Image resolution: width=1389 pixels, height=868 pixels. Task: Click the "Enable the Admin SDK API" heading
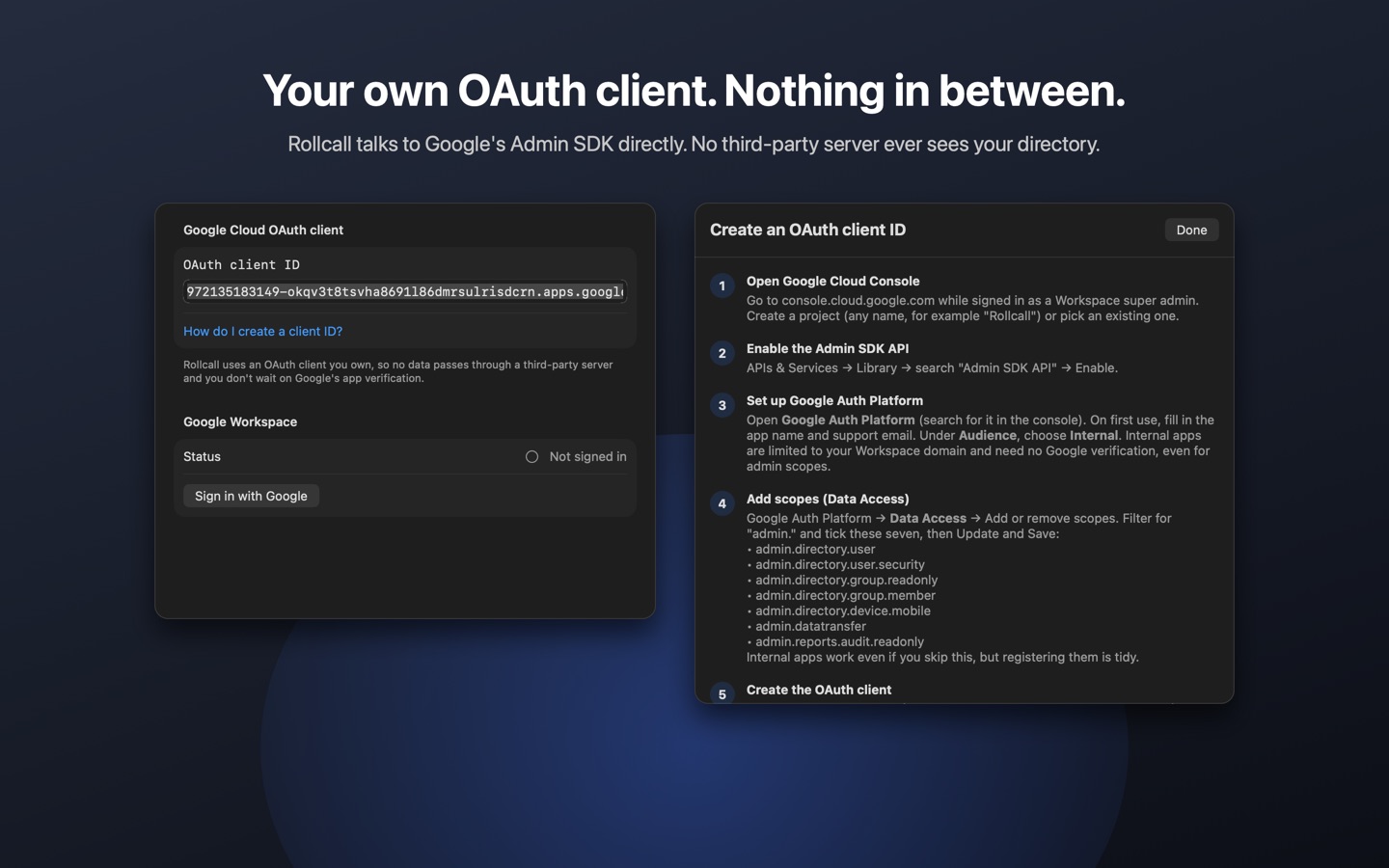click(828, 348)
